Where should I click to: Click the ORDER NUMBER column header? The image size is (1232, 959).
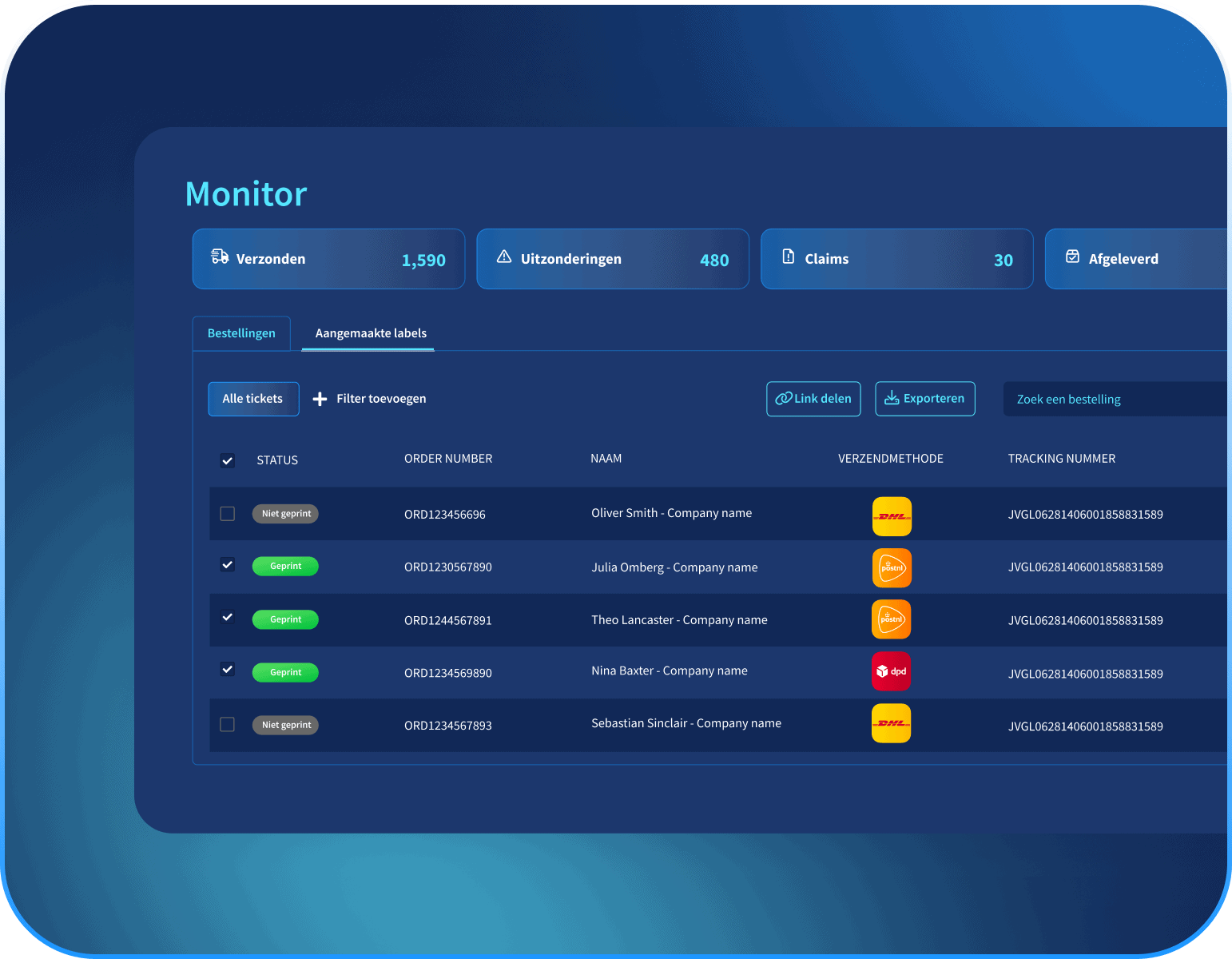point(448,459)
